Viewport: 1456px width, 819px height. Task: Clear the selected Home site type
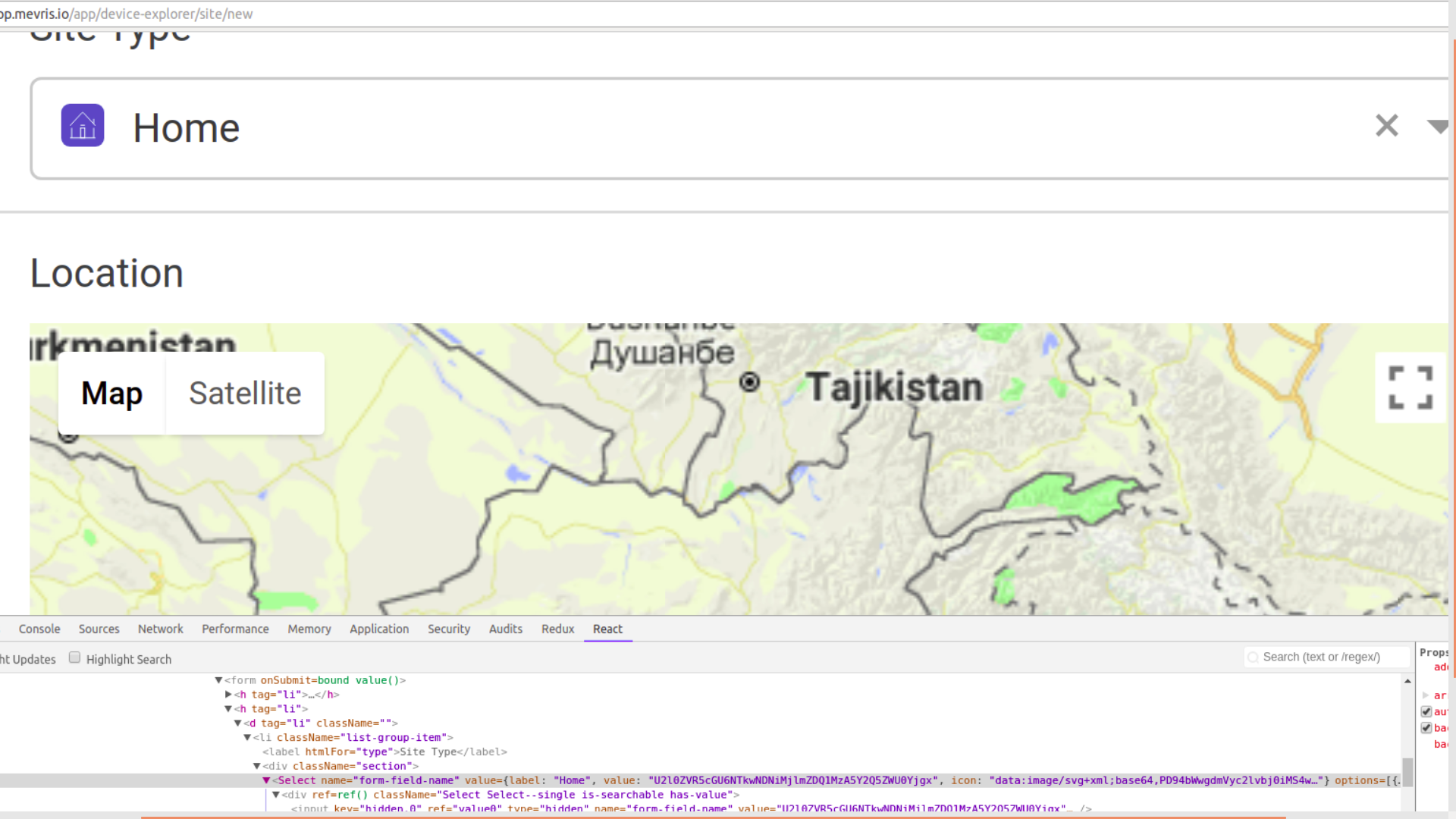tap(1386, 125)
